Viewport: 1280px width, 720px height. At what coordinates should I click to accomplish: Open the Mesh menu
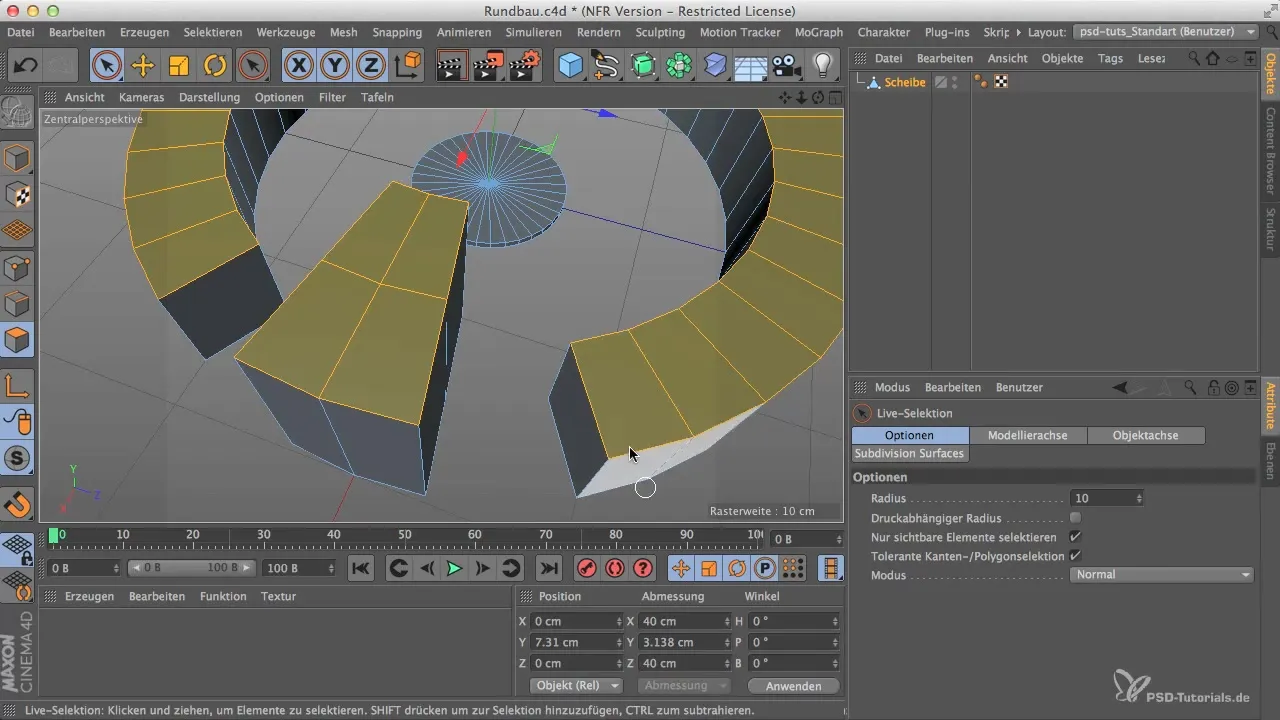click(343, 32)
